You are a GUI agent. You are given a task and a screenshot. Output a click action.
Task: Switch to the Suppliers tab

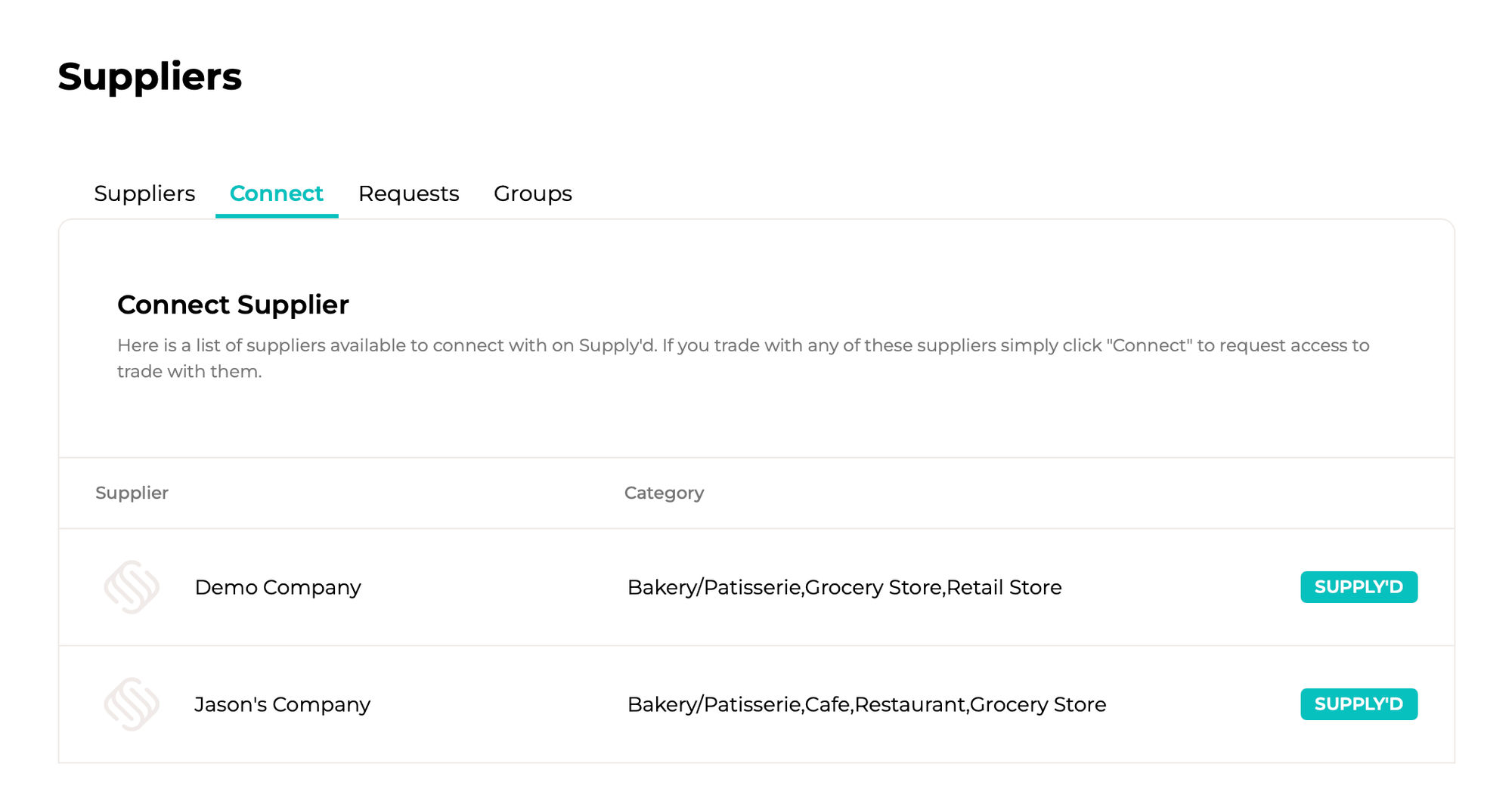(x=144, y=193)
